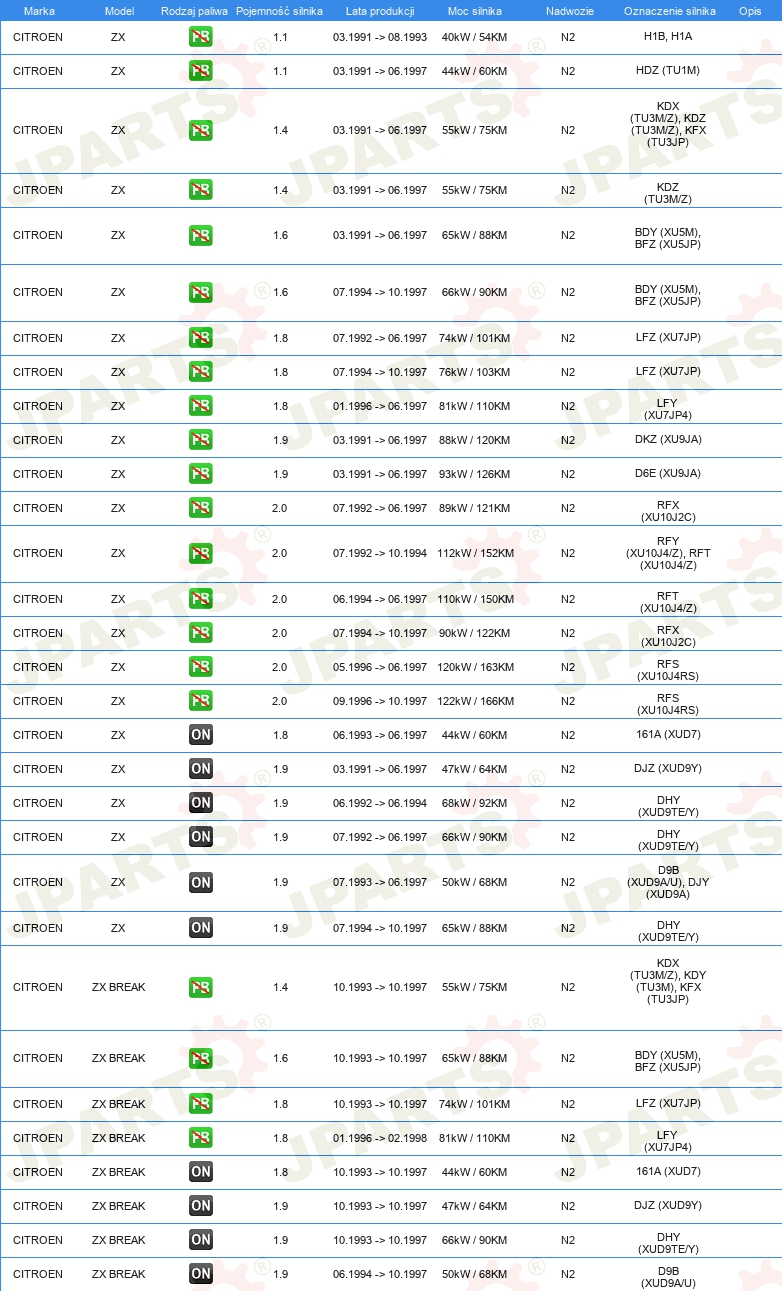Image resolution: width=782 pixels, height=1291 pixels.
Task: Click the ON diesel icon in the 06.1993 -> 06.1997 row
Action: tap(201, 735)
